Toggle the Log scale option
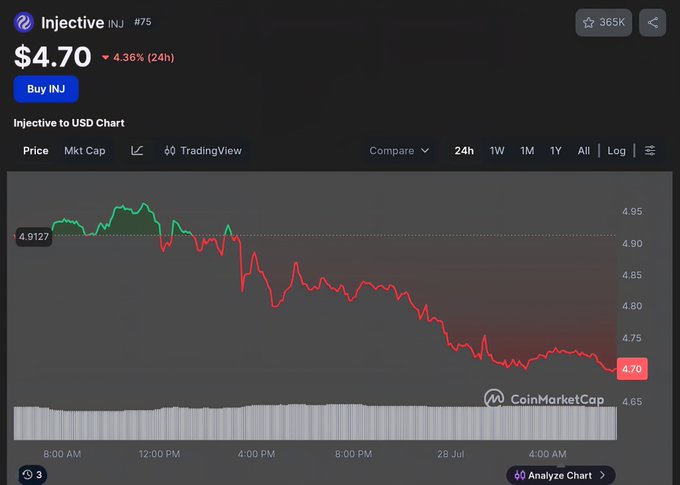This screenshot has height=485, width=680. pyautogui.click(x=616, y=151)
